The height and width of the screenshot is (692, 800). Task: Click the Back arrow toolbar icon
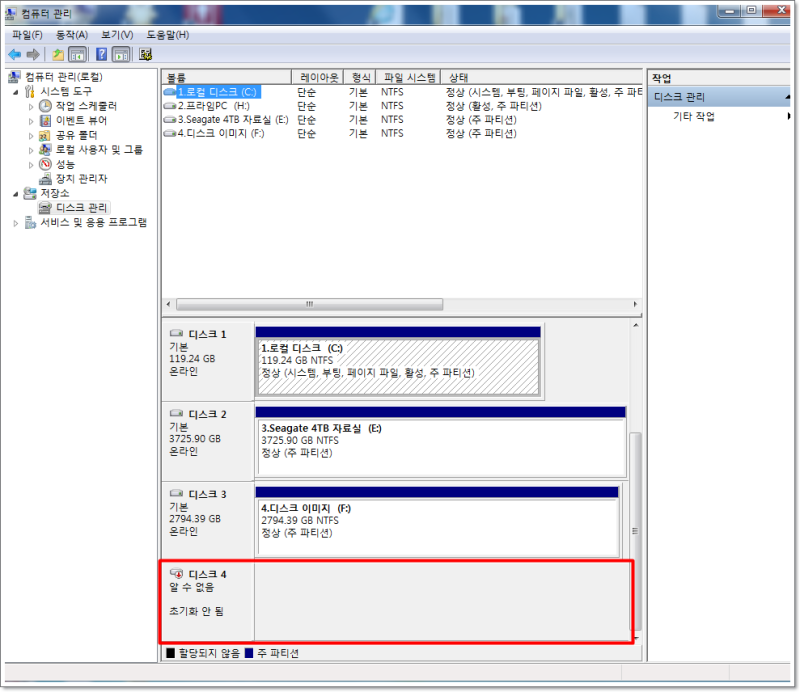pos(15,54)
